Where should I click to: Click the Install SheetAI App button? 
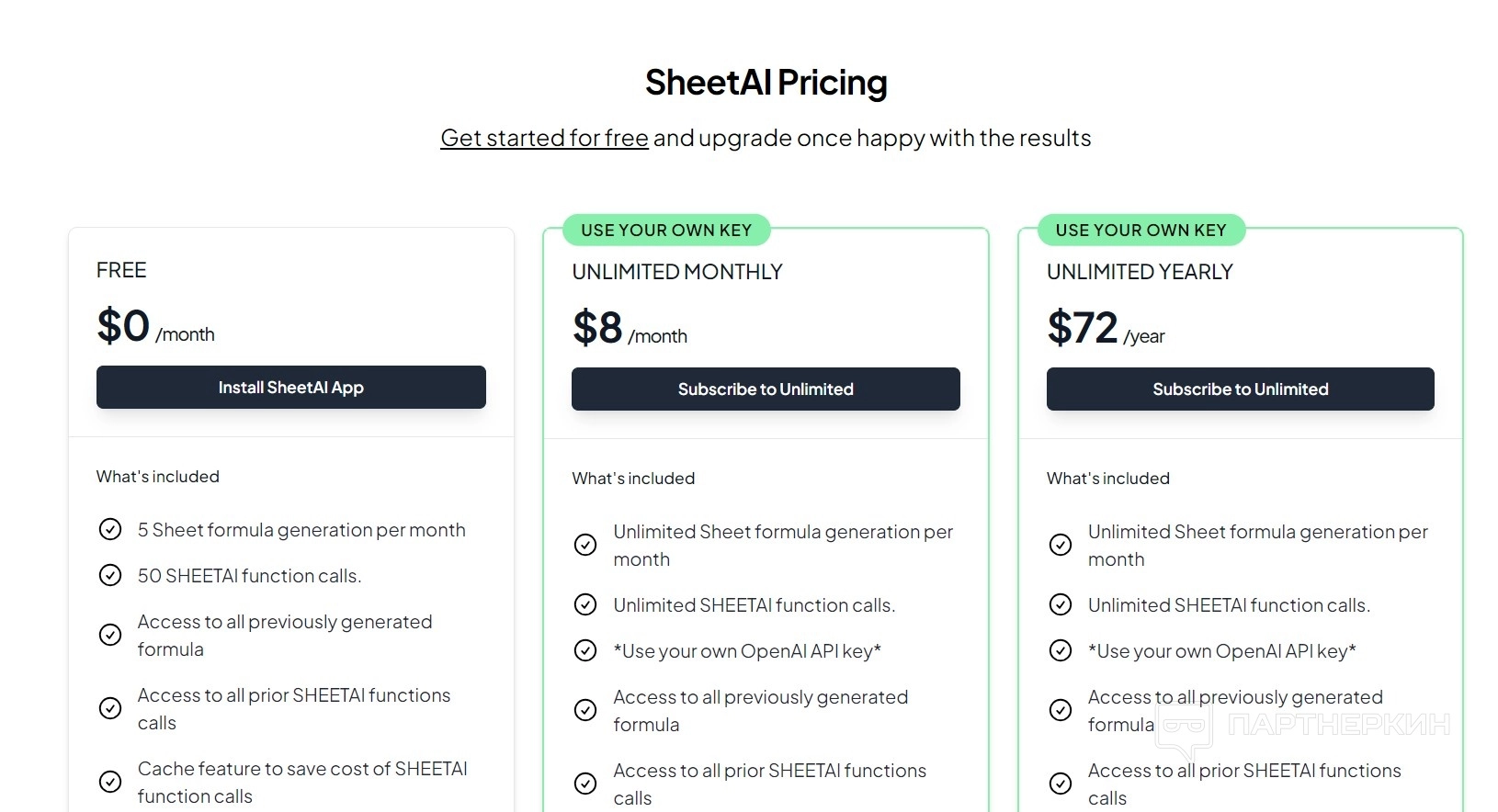coord(290,388)
